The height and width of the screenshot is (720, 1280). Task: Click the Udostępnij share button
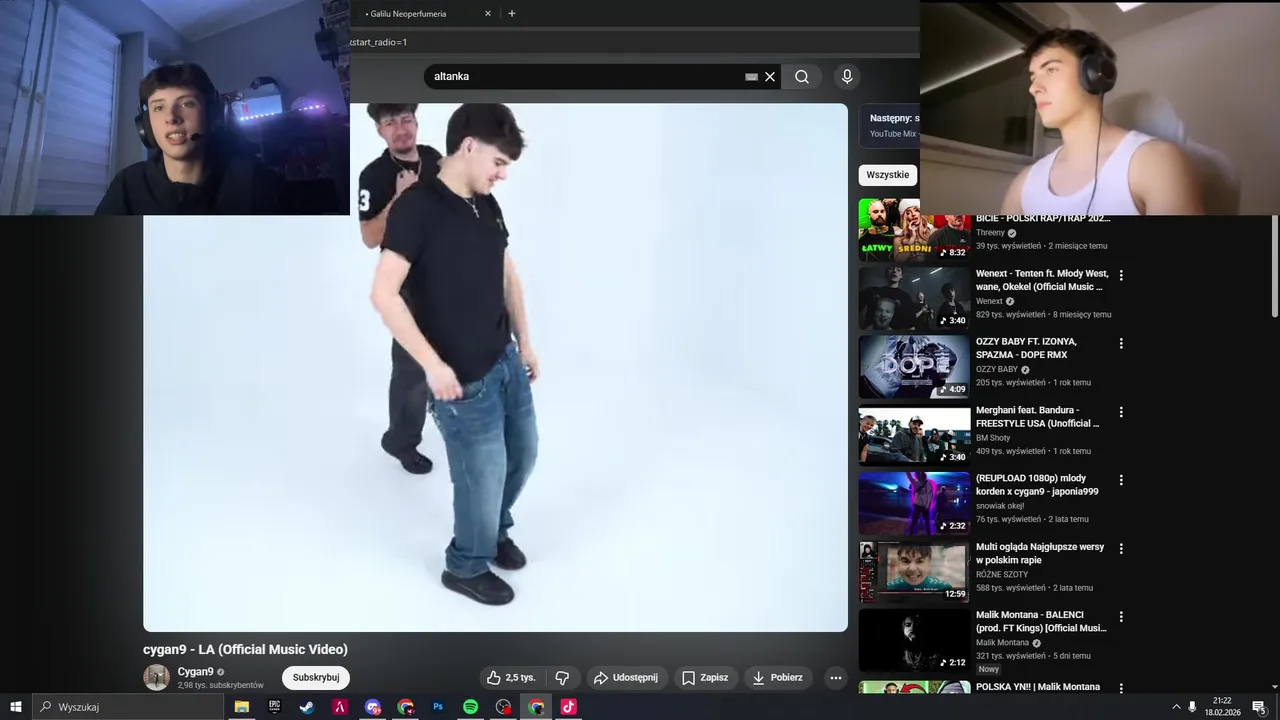tap(626, 678)
